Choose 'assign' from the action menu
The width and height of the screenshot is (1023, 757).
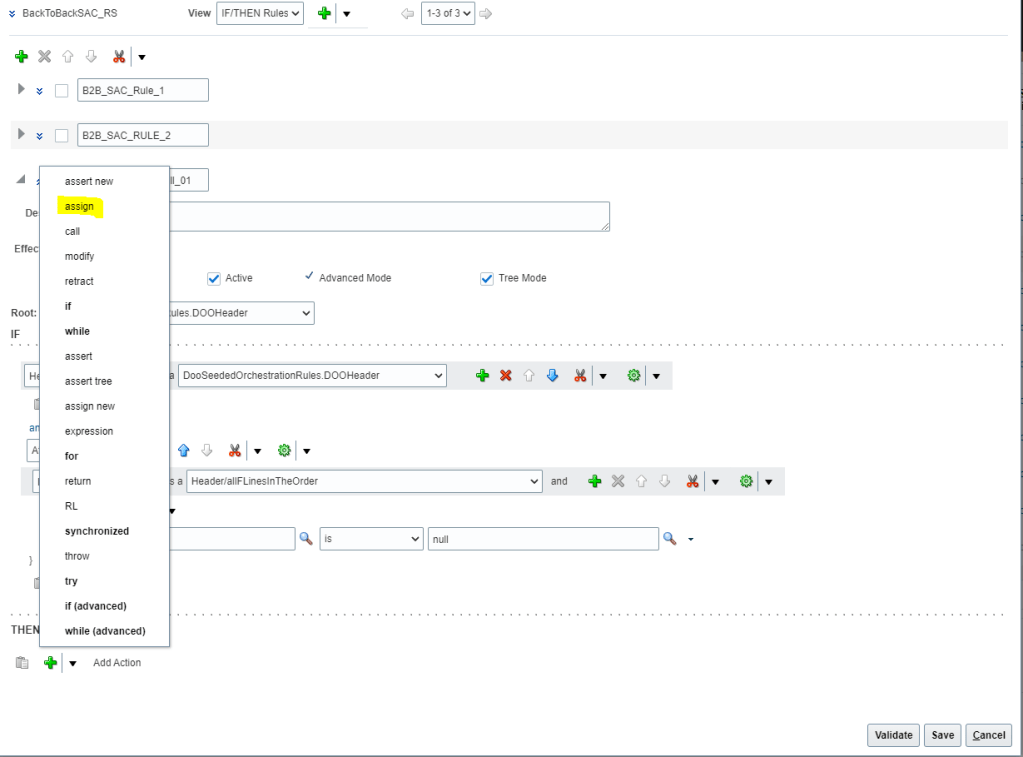click(x=79, y=206)
